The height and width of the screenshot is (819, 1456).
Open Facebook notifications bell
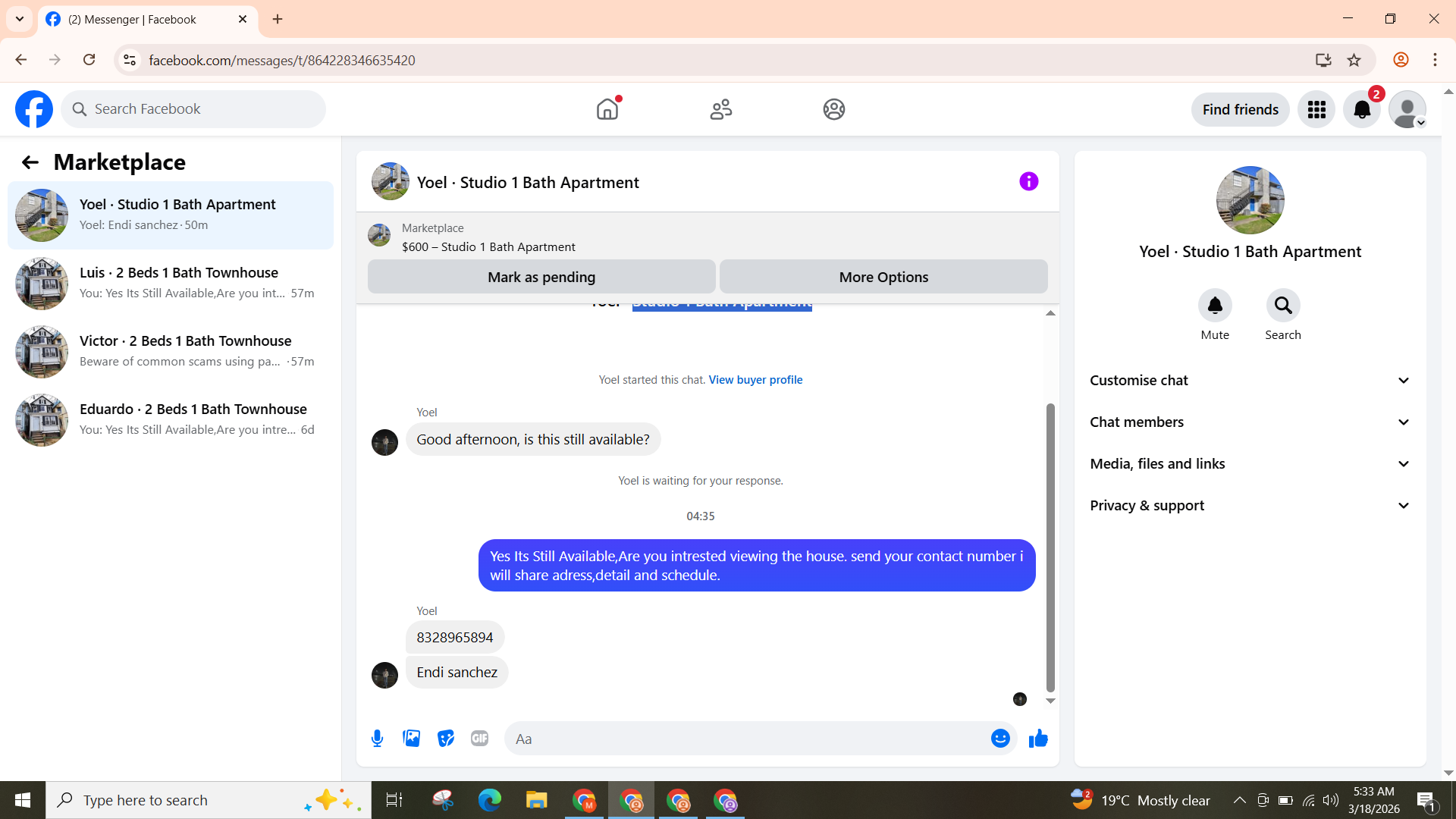[1361, 110]
